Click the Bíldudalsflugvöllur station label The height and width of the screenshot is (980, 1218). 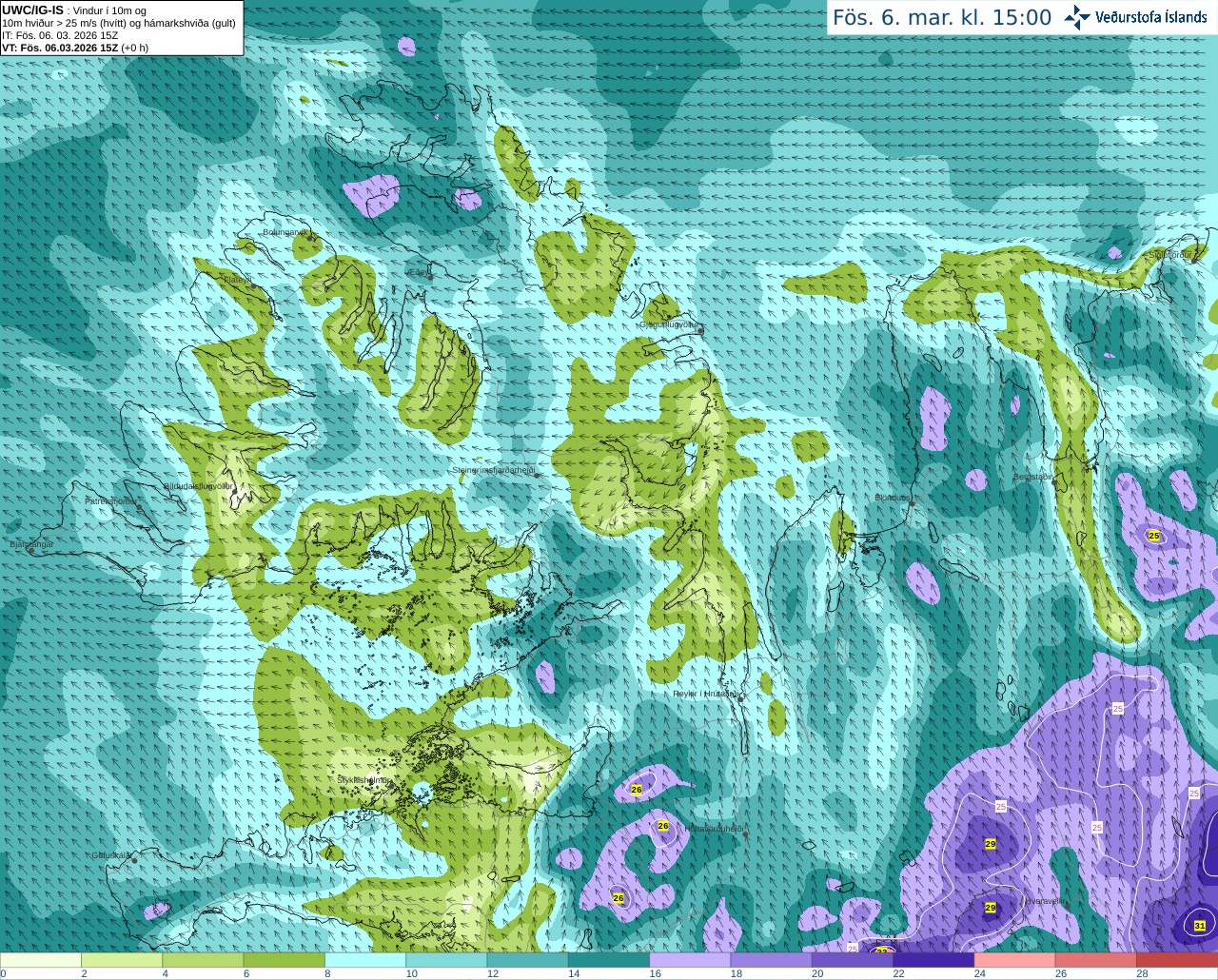pyautogui.click(x=199, y=486)
